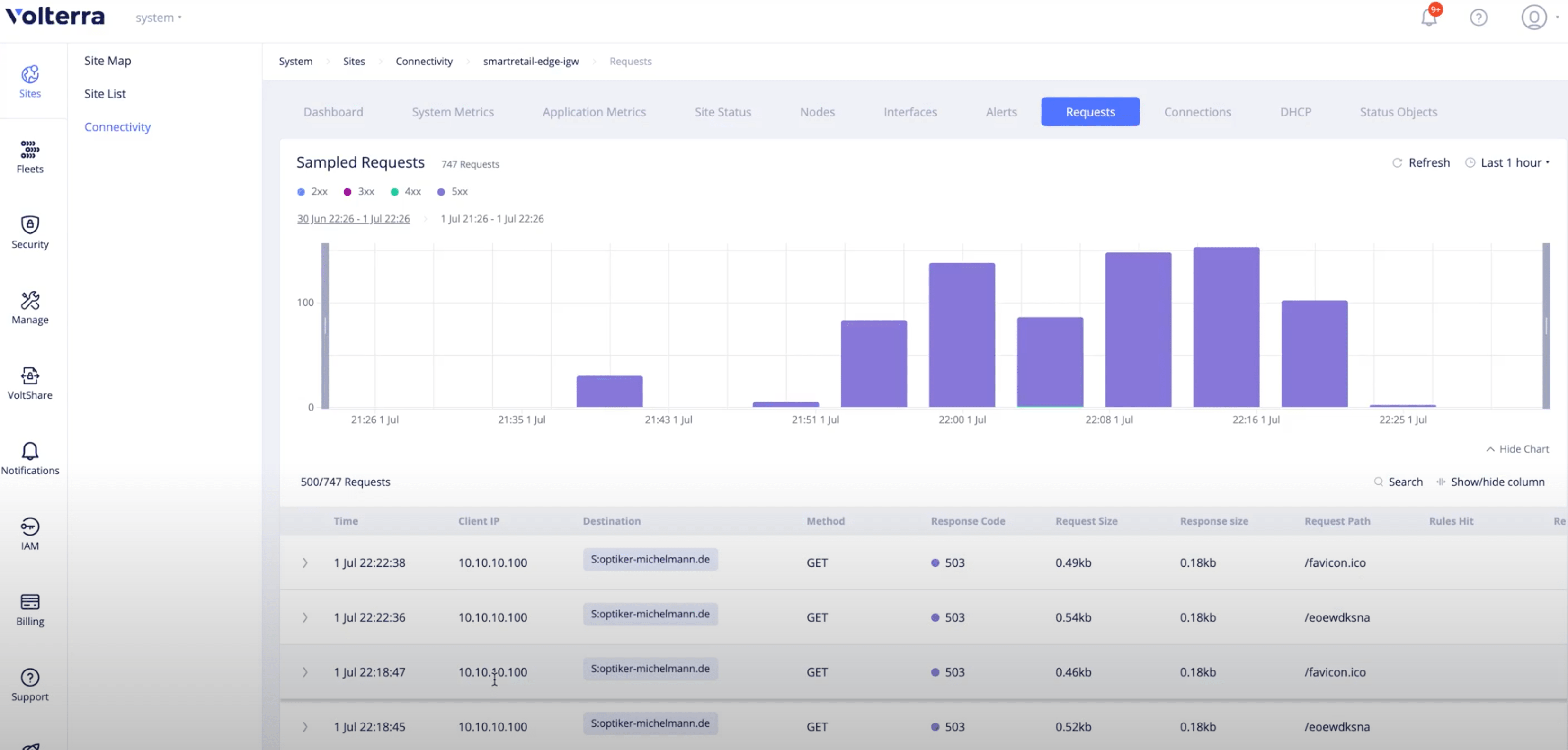Open VoltShare from the sidebar
1568x750 pixels.
(29, 383)
